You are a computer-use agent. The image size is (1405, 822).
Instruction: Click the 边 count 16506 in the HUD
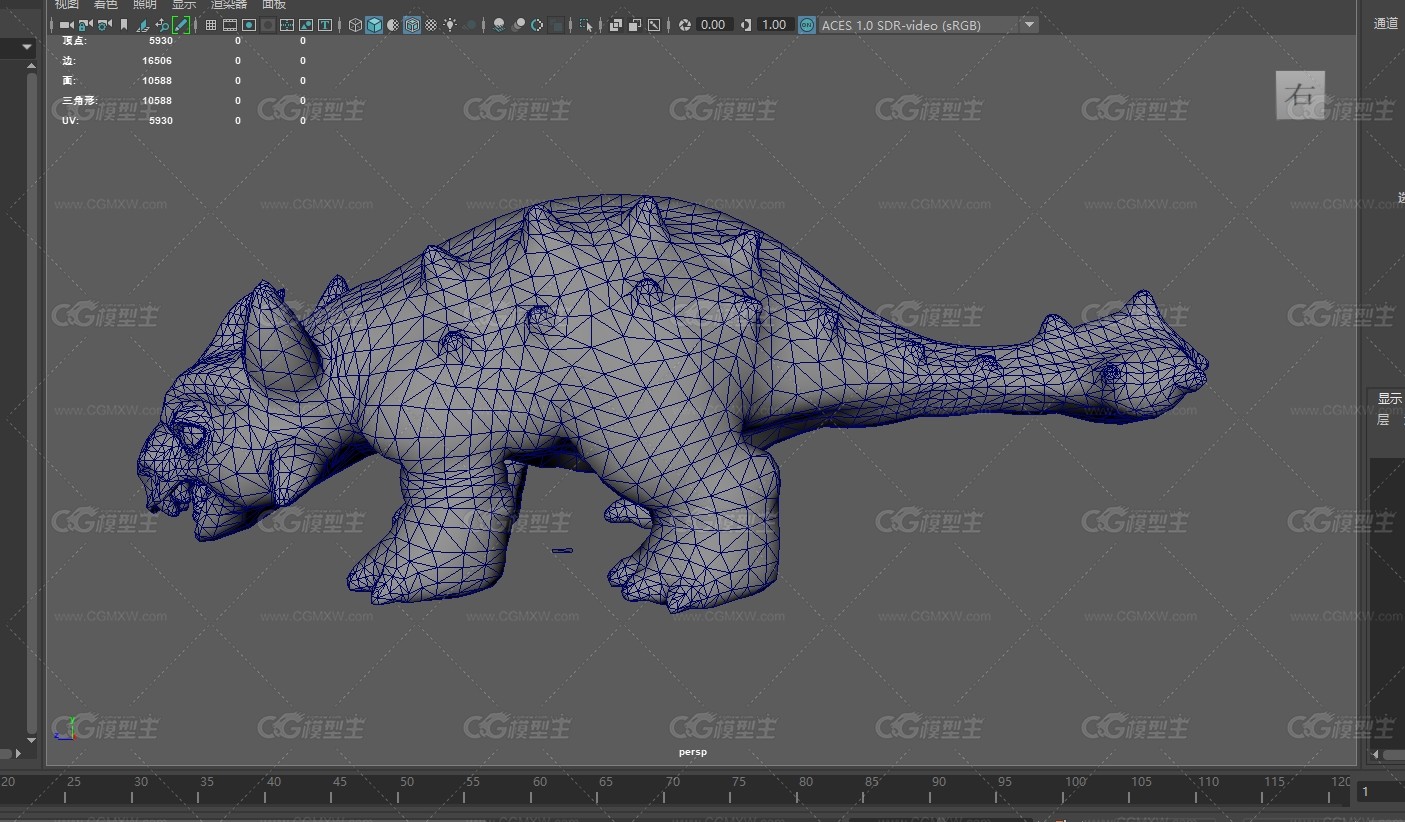pyautogui.click(x=157, y=61)
